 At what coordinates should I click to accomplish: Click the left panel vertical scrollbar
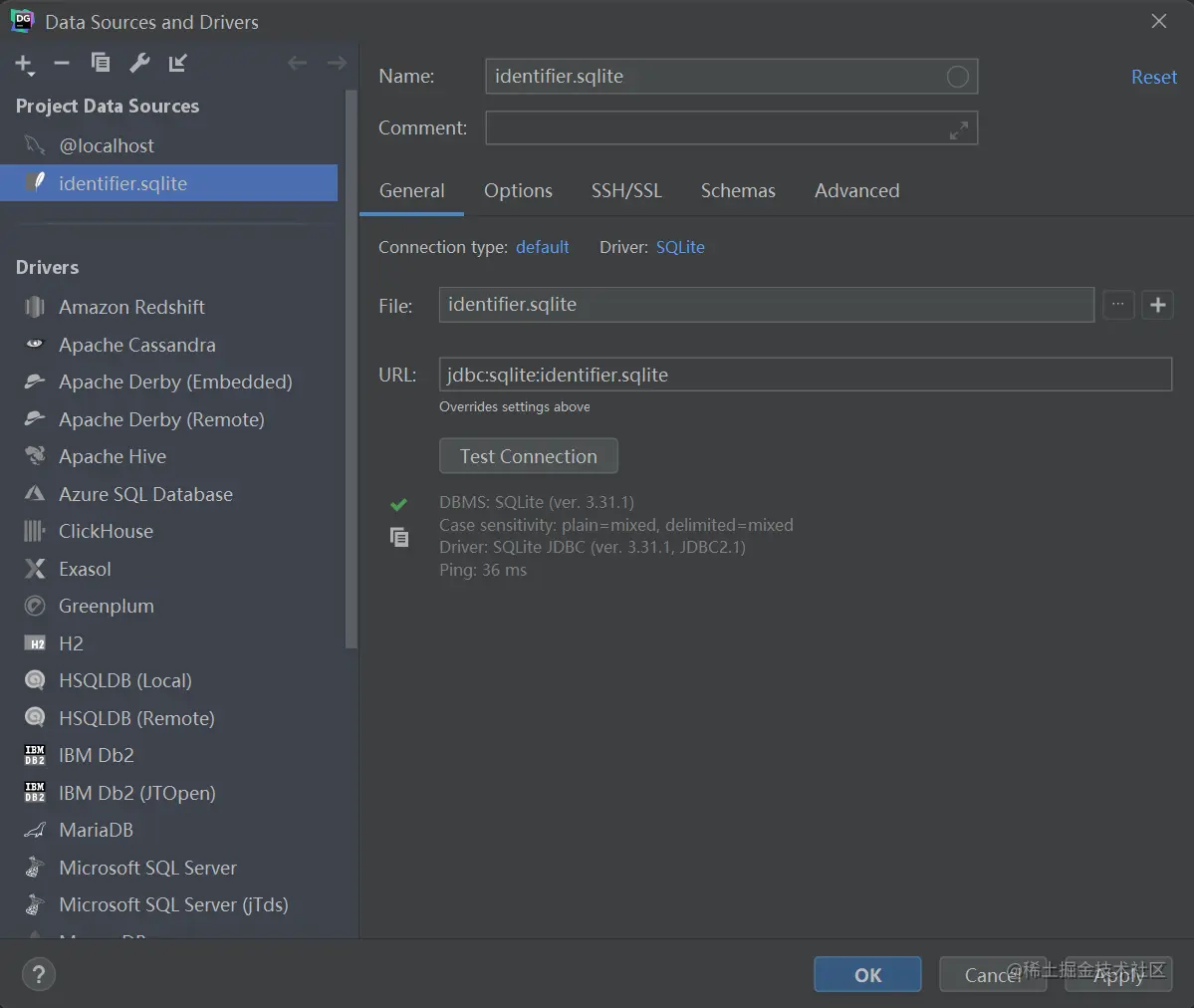coord(351,370)
